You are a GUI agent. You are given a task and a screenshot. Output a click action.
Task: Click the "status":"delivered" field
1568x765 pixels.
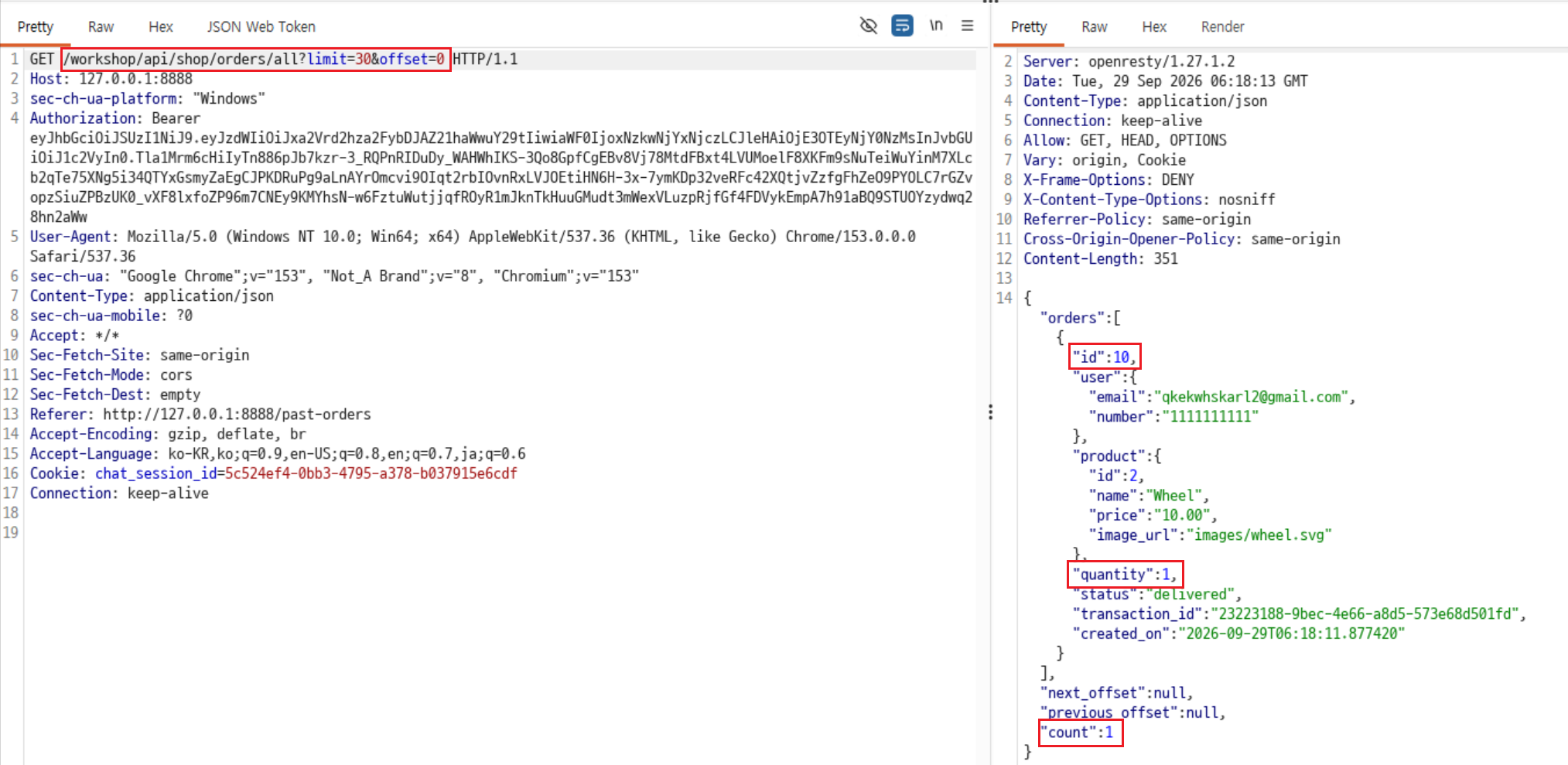pyautogui.click(x=1153, y=594)
